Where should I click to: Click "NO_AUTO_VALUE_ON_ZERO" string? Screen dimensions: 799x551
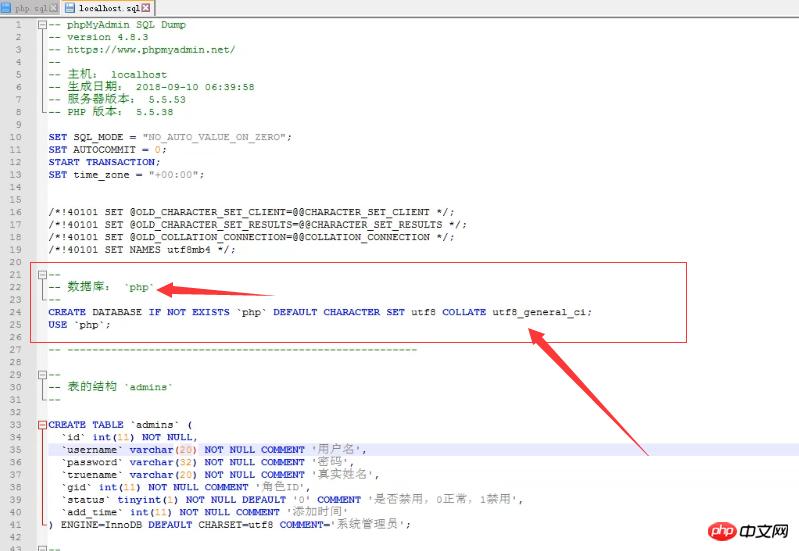point(214,137)
